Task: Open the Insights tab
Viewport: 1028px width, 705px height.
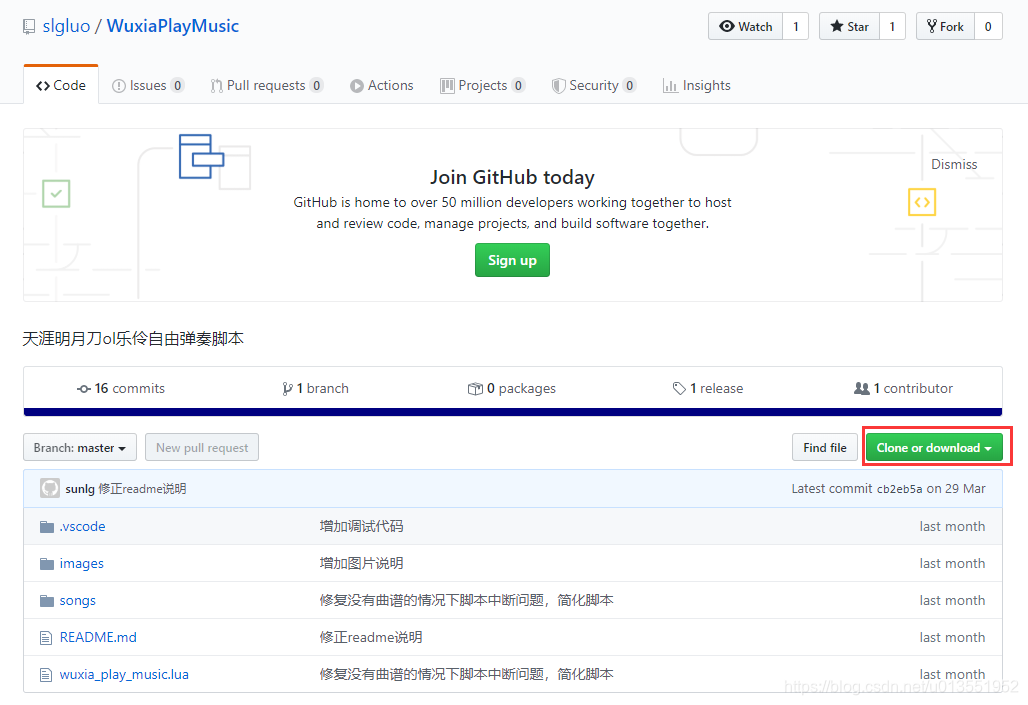Action: [x=697, y=85]
